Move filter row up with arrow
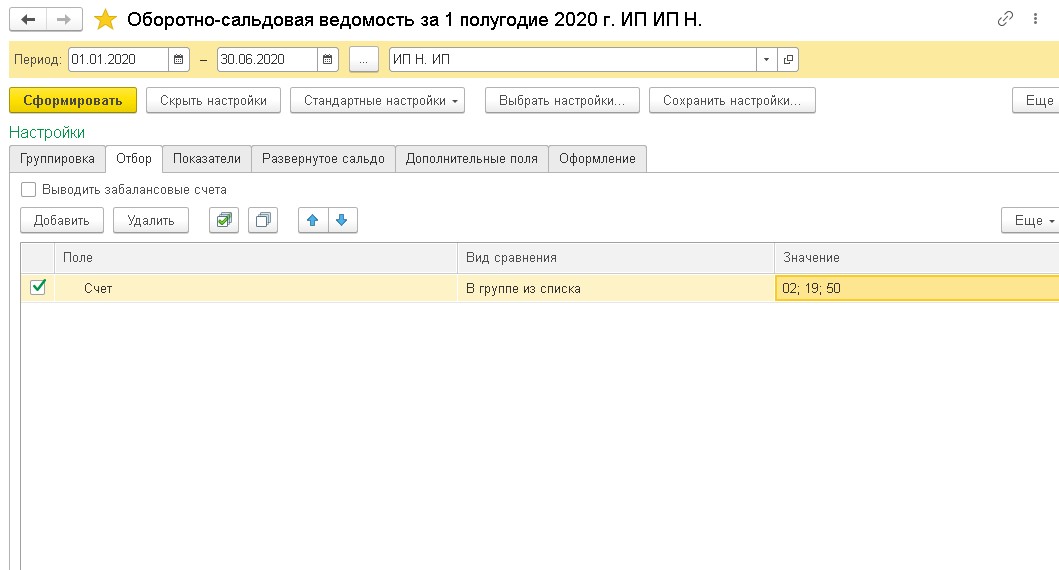The image size is (1059, 570). click(313, 220)
